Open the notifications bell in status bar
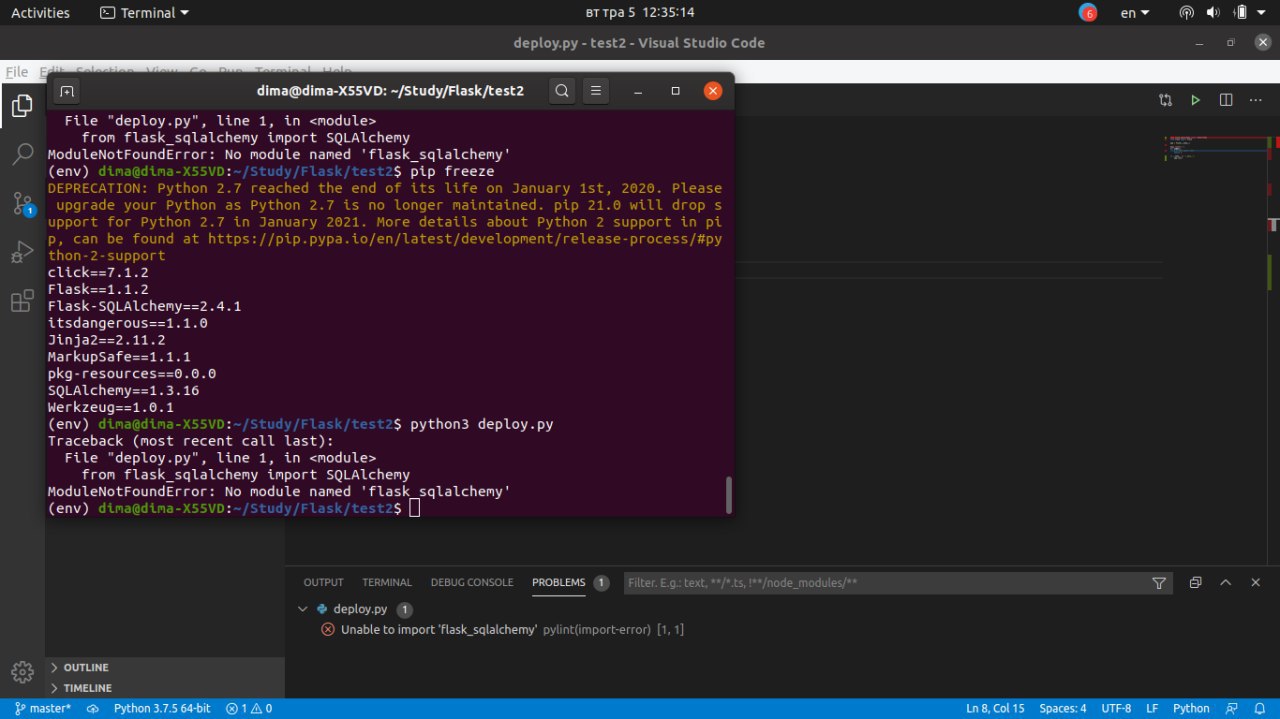1280x719 pixels. click(1259, 708)
